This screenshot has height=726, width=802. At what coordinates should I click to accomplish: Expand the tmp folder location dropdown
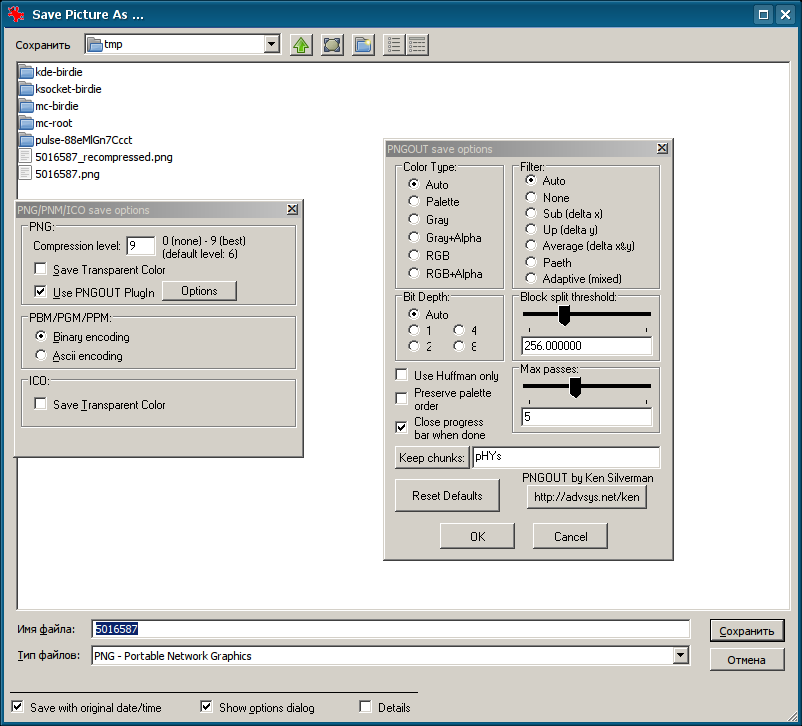pos(271,45)
